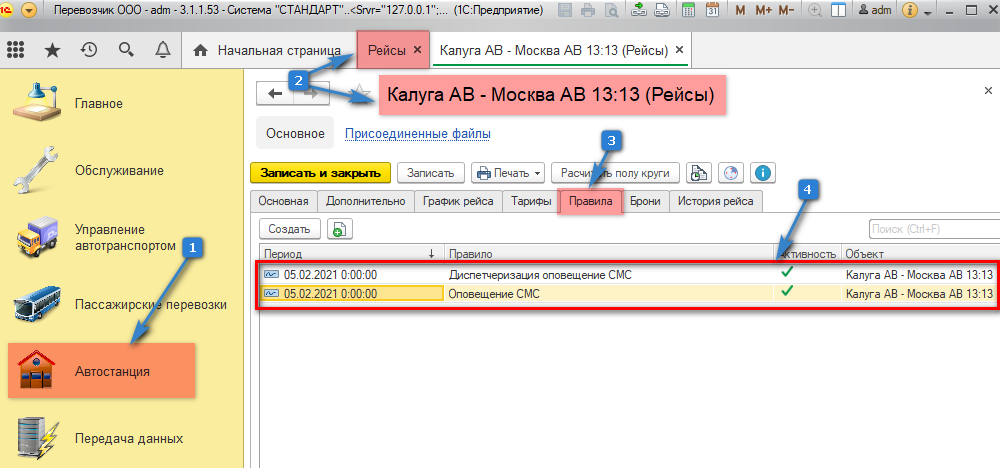This screenshot has height=468, width=1000.
Task: Open the График рейса tab
Action: pos(456,201)
